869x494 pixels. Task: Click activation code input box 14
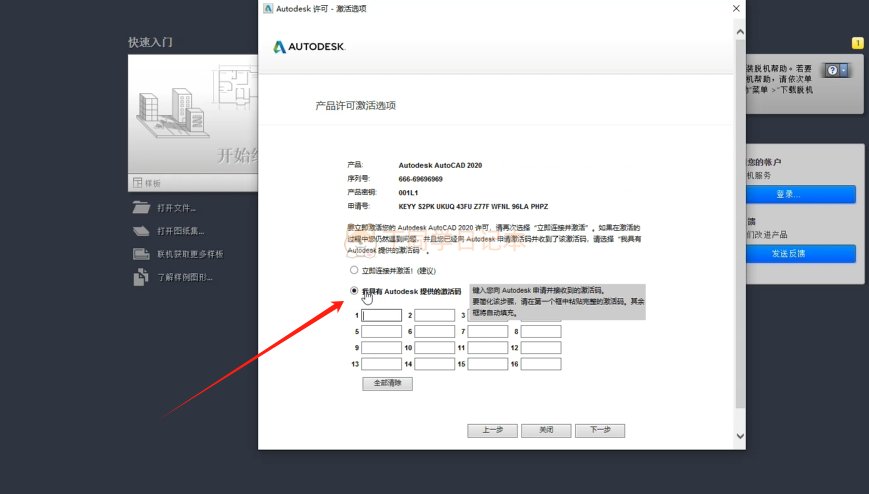click(434, 364)
